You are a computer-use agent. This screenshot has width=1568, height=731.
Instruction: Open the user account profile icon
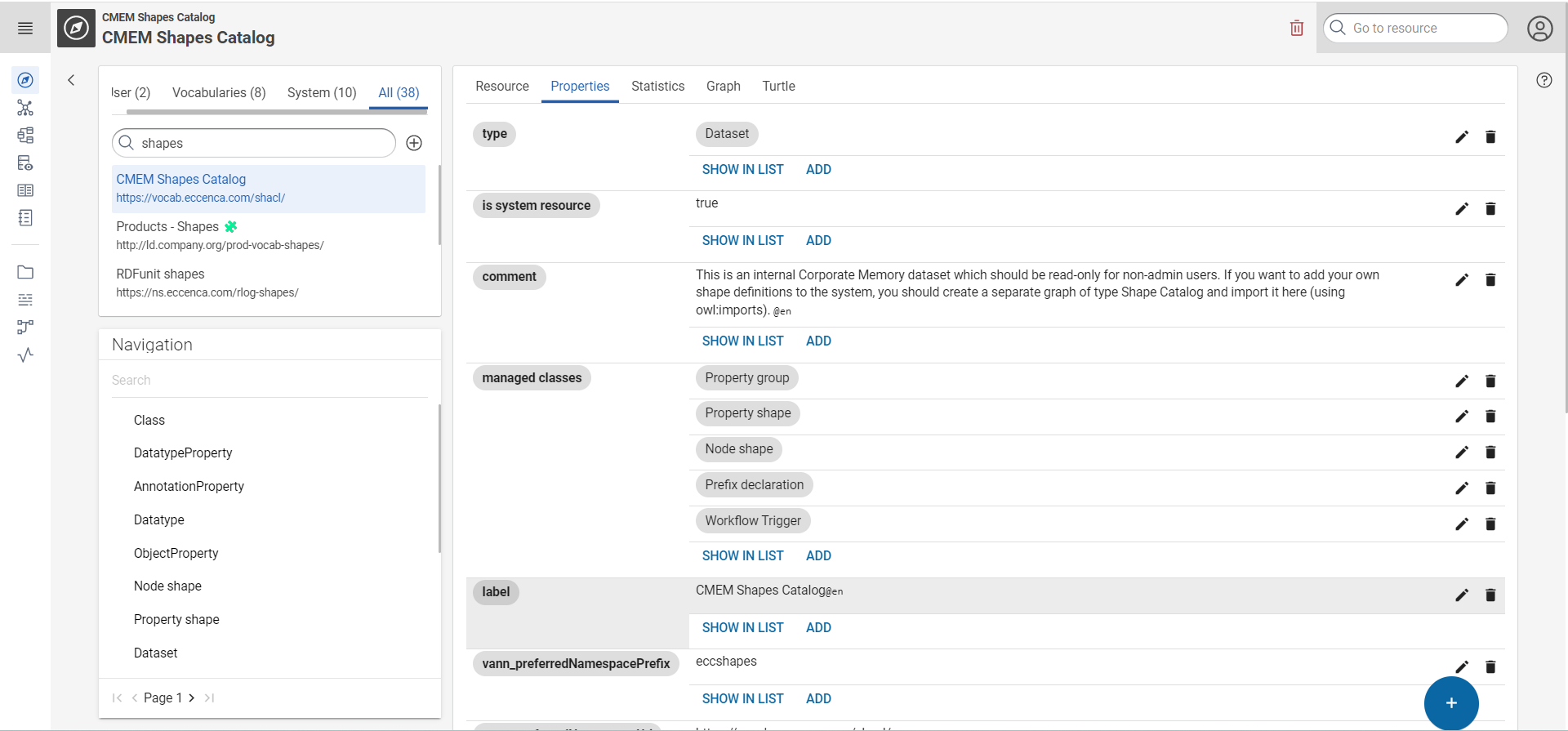click(x=1539, y=29)
